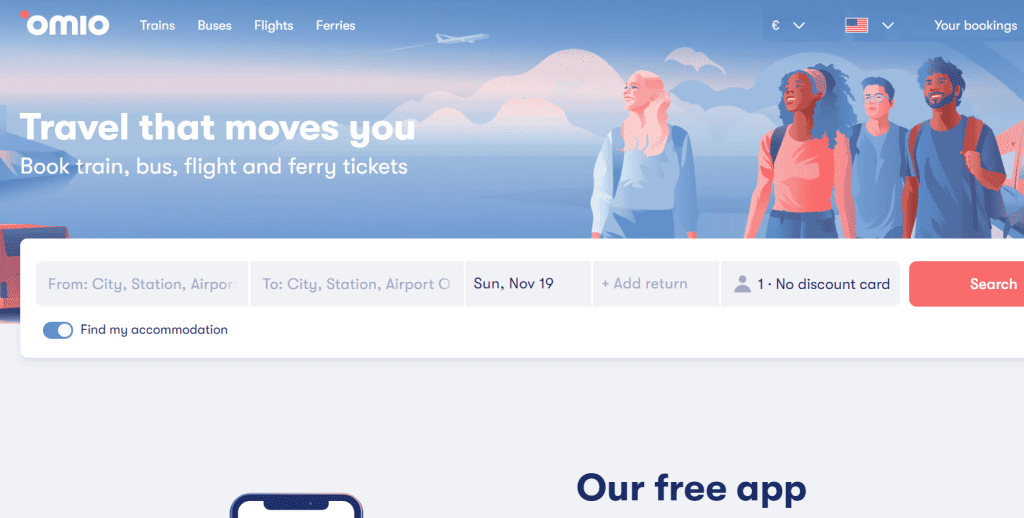Viewport: 1024px width, 518px height.
Task: Open the Trains menu item
Action: coord(157,25)
